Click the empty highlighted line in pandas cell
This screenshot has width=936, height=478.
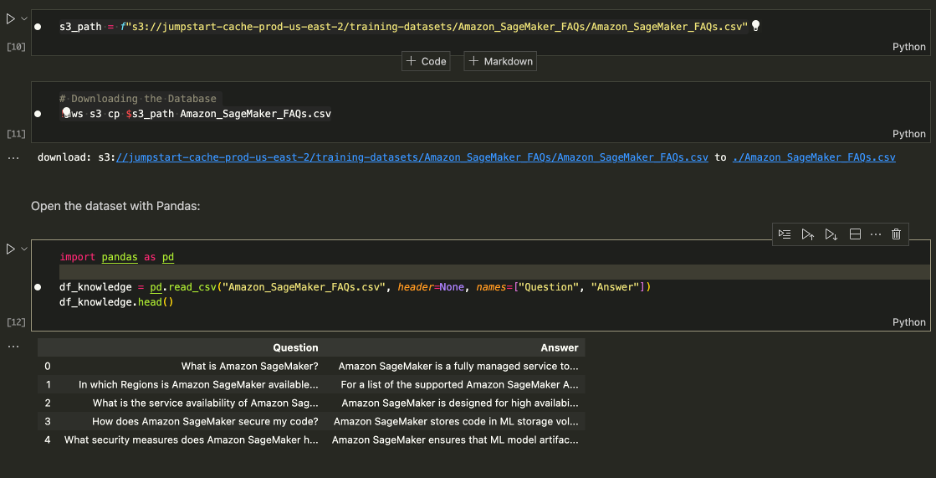[x=494, y=272]
